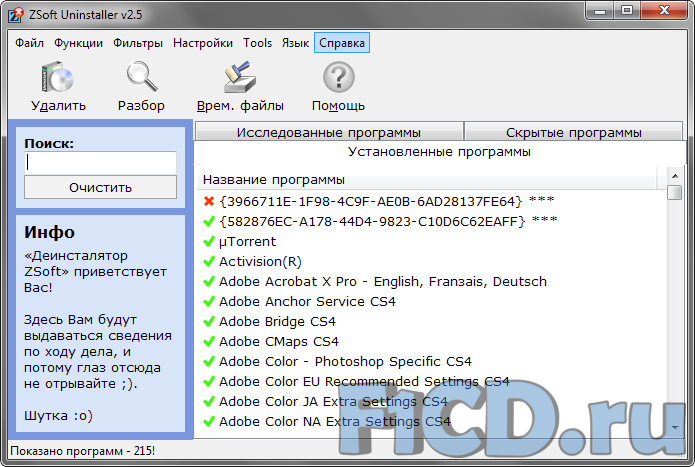Click green check beside Adobe Color EU Recommended
This screenshot has height=467, width=695.
point(208,381)
